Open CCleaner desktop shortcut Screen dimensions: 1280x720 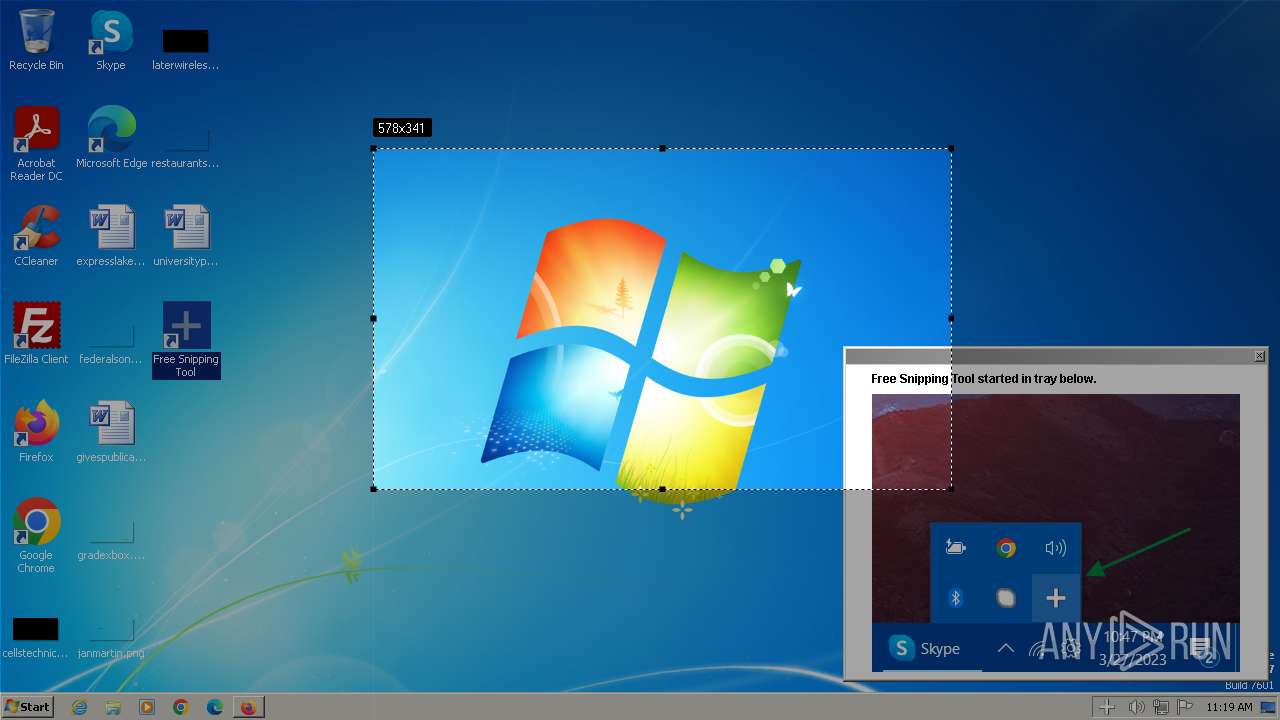36,236
